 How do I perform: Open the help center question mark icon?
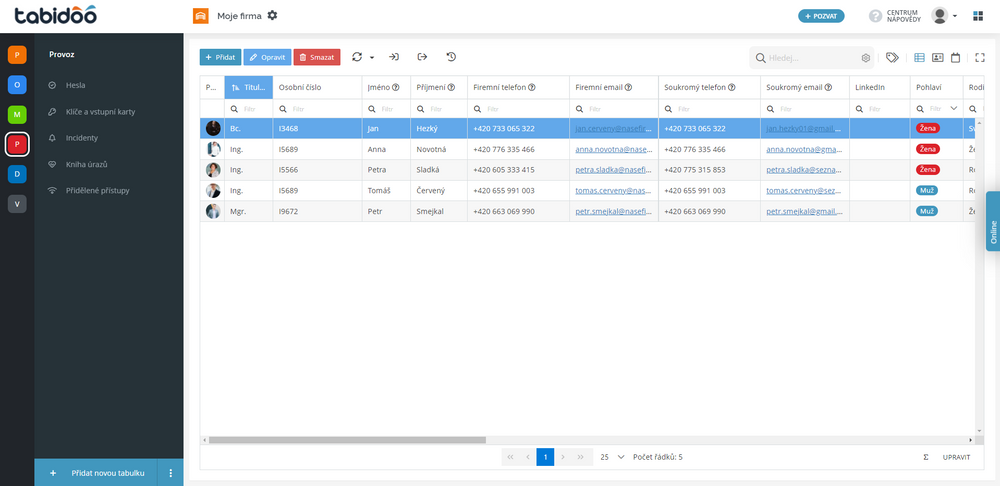(x=875, y=16)
